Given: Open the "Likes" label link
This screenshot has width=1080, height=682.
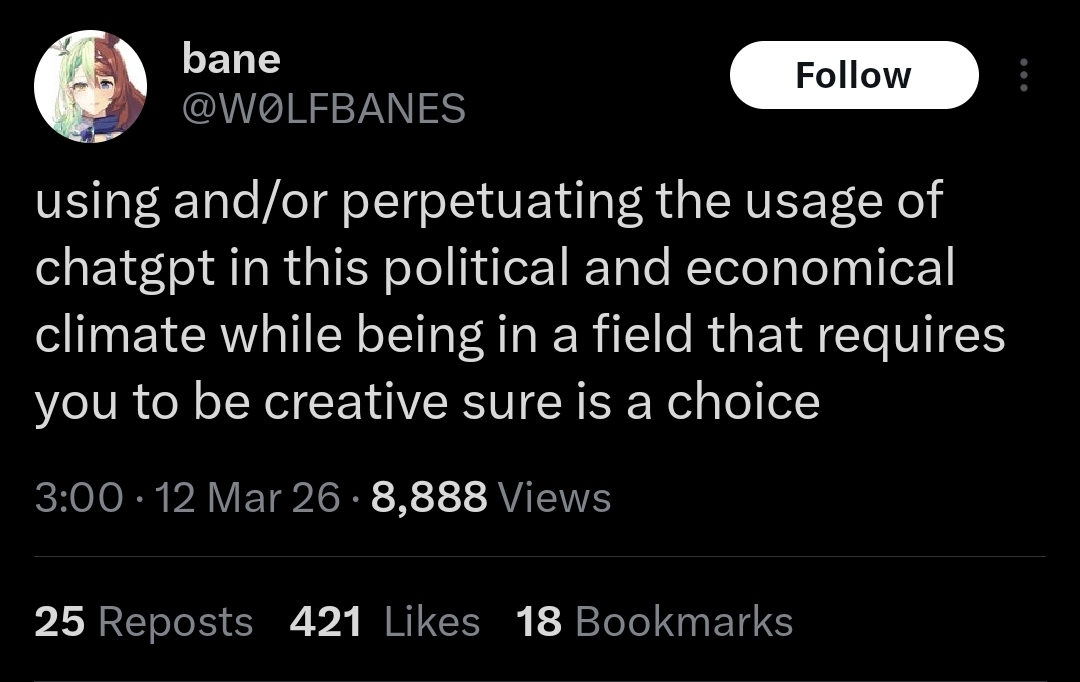Looking at the screenshot, I should (432, 622).
